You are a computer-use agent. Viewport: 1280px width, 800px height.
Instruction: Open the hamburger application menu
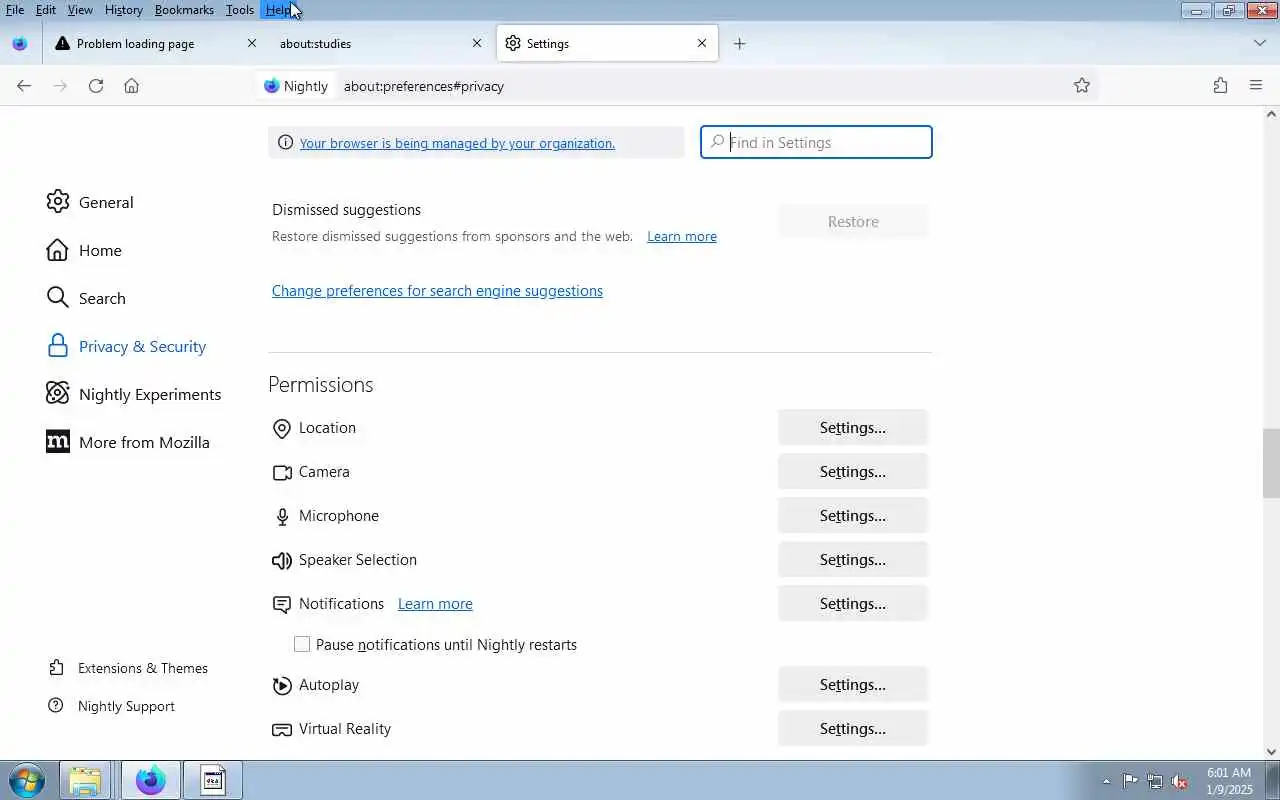tap(1256, 86)
